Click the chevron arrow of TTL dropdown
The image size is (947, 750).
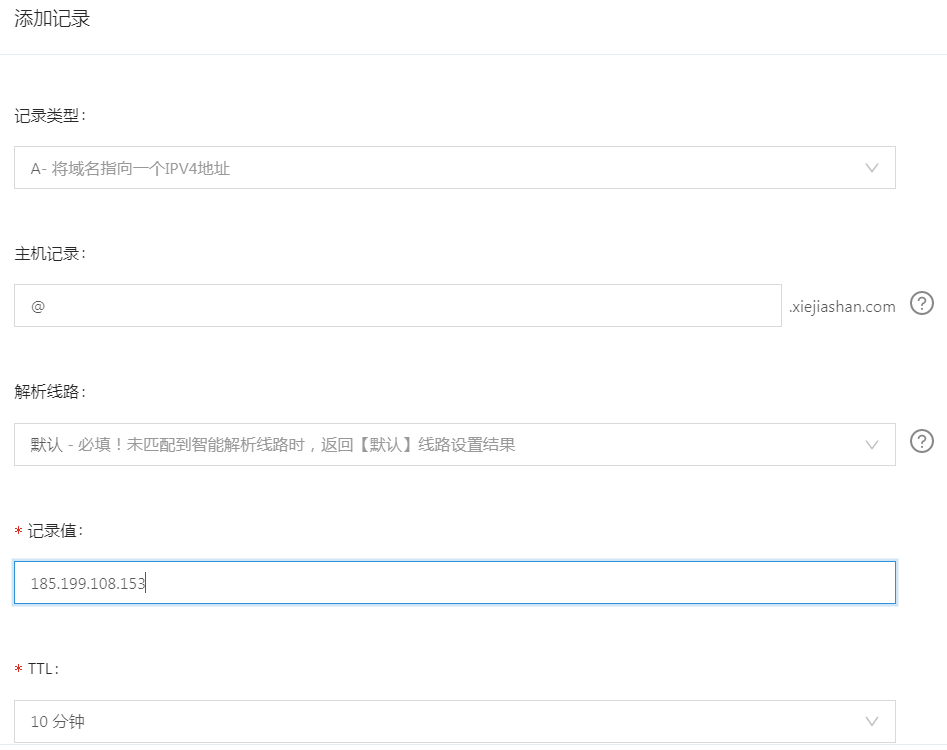(872, 722)
